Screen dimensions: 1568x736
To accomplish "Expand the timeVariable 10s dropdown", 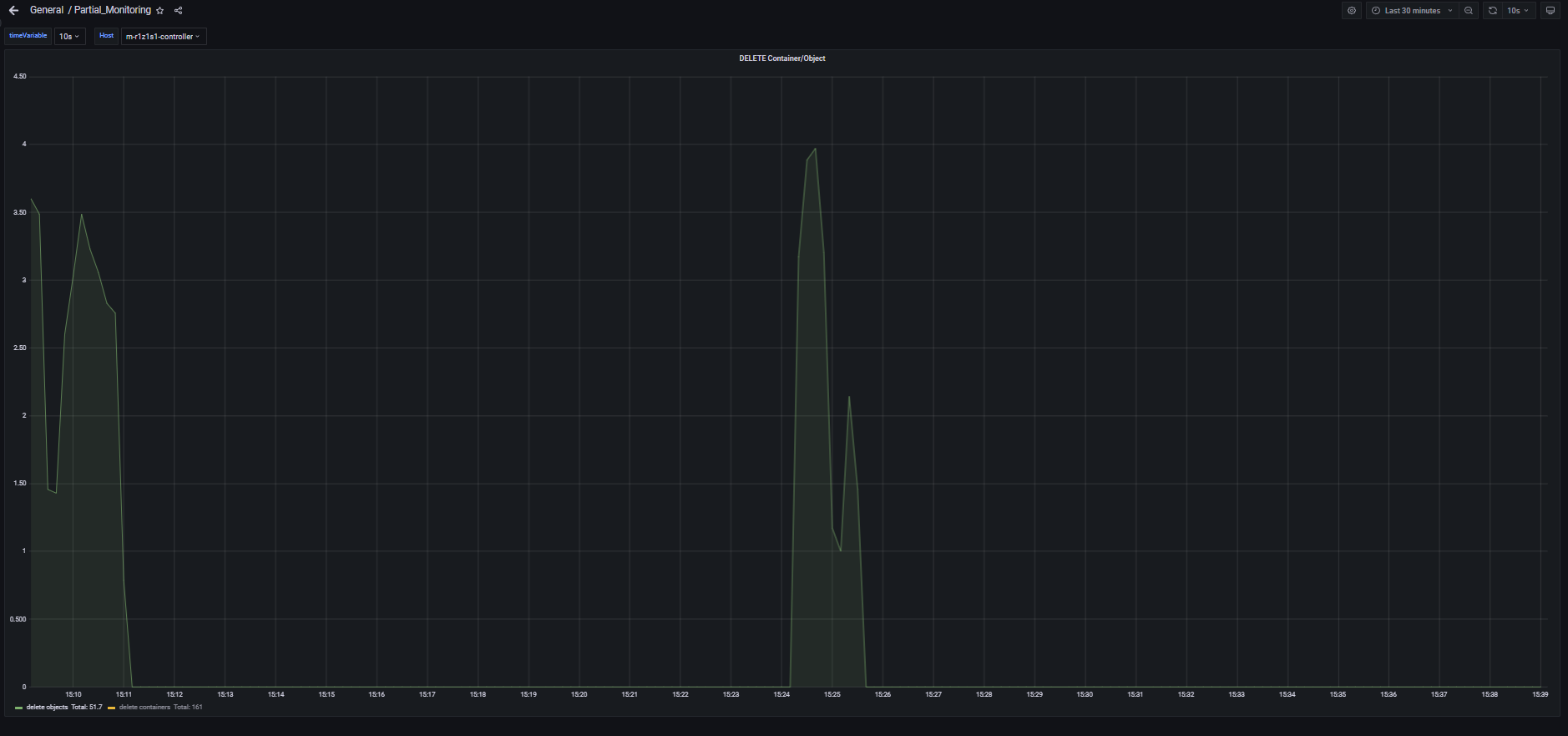I will [69, 37].
